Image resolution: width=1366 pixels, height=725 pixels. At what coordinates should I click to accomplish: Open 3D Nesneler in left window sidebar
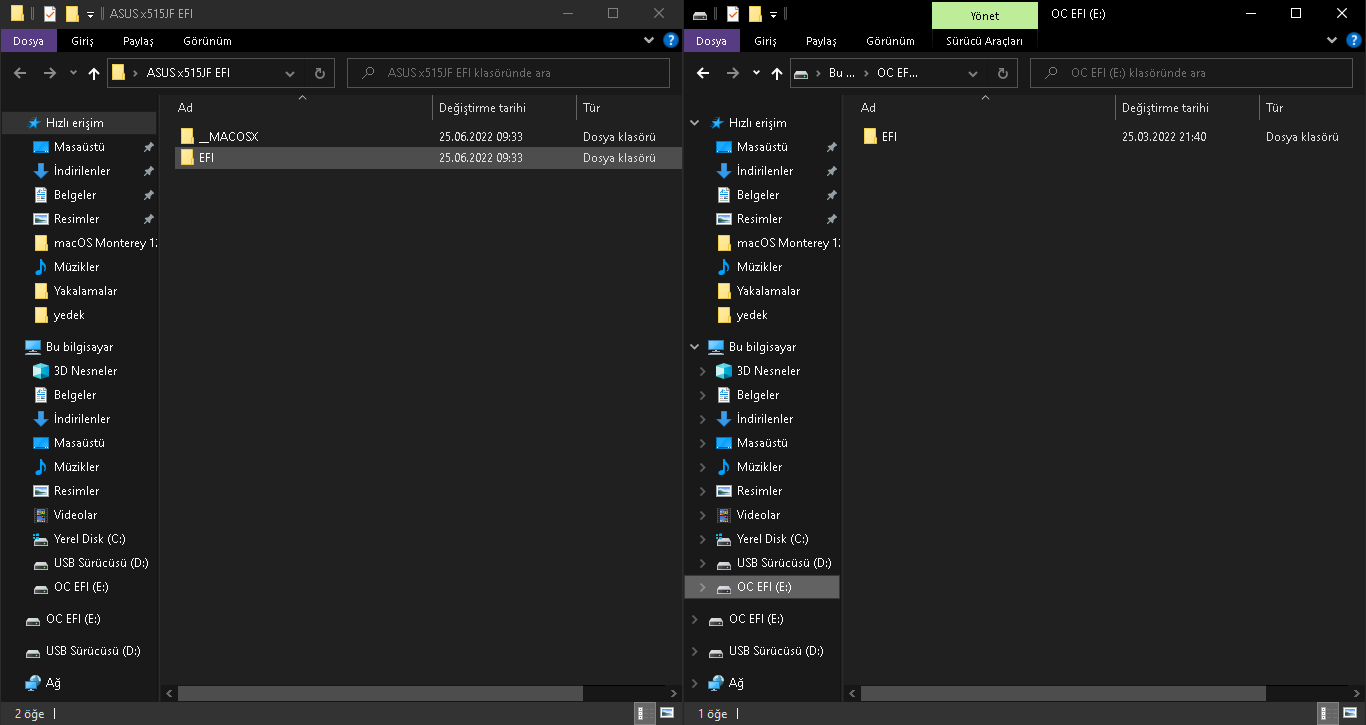pos(85,371)
